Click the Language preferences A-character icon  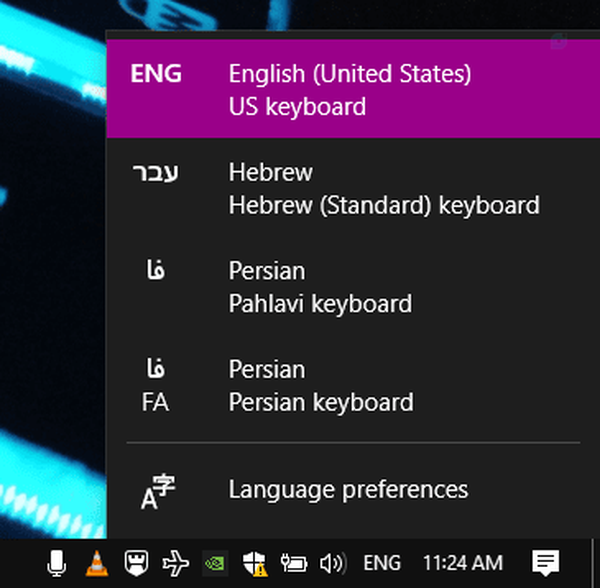[x=157, y=492]
